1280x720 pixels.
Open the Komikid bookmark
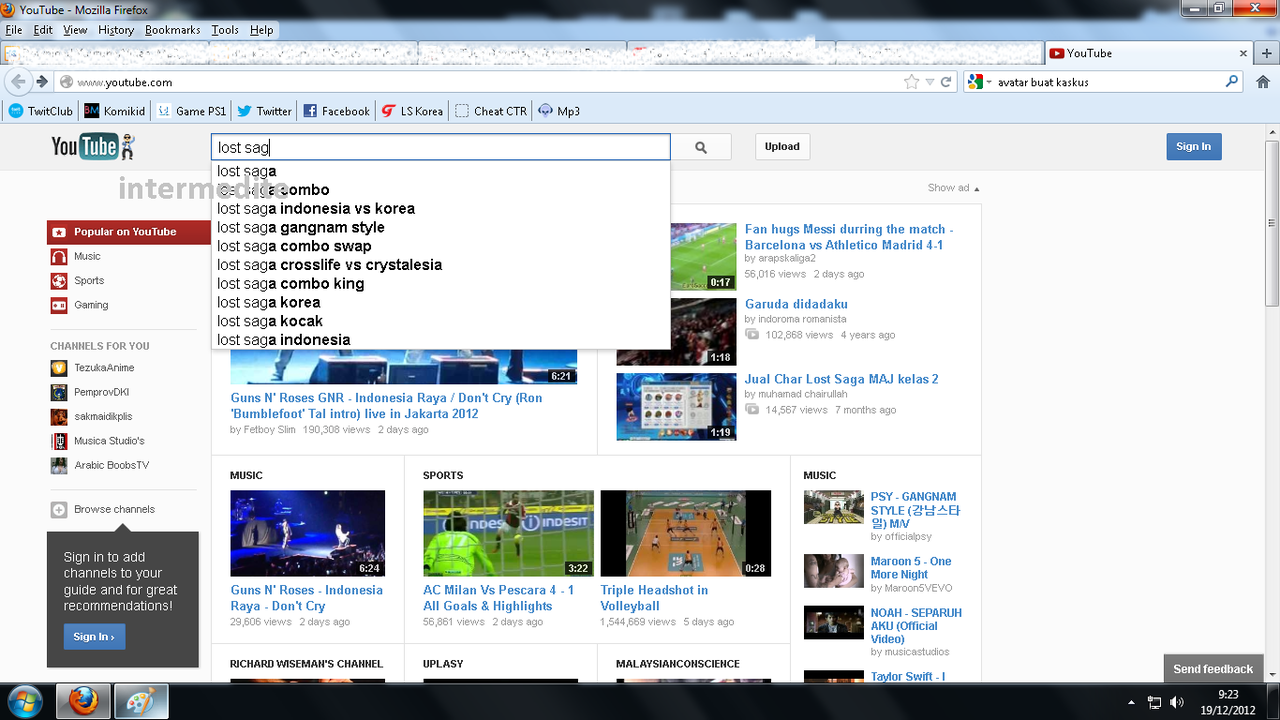click(114, 111)
